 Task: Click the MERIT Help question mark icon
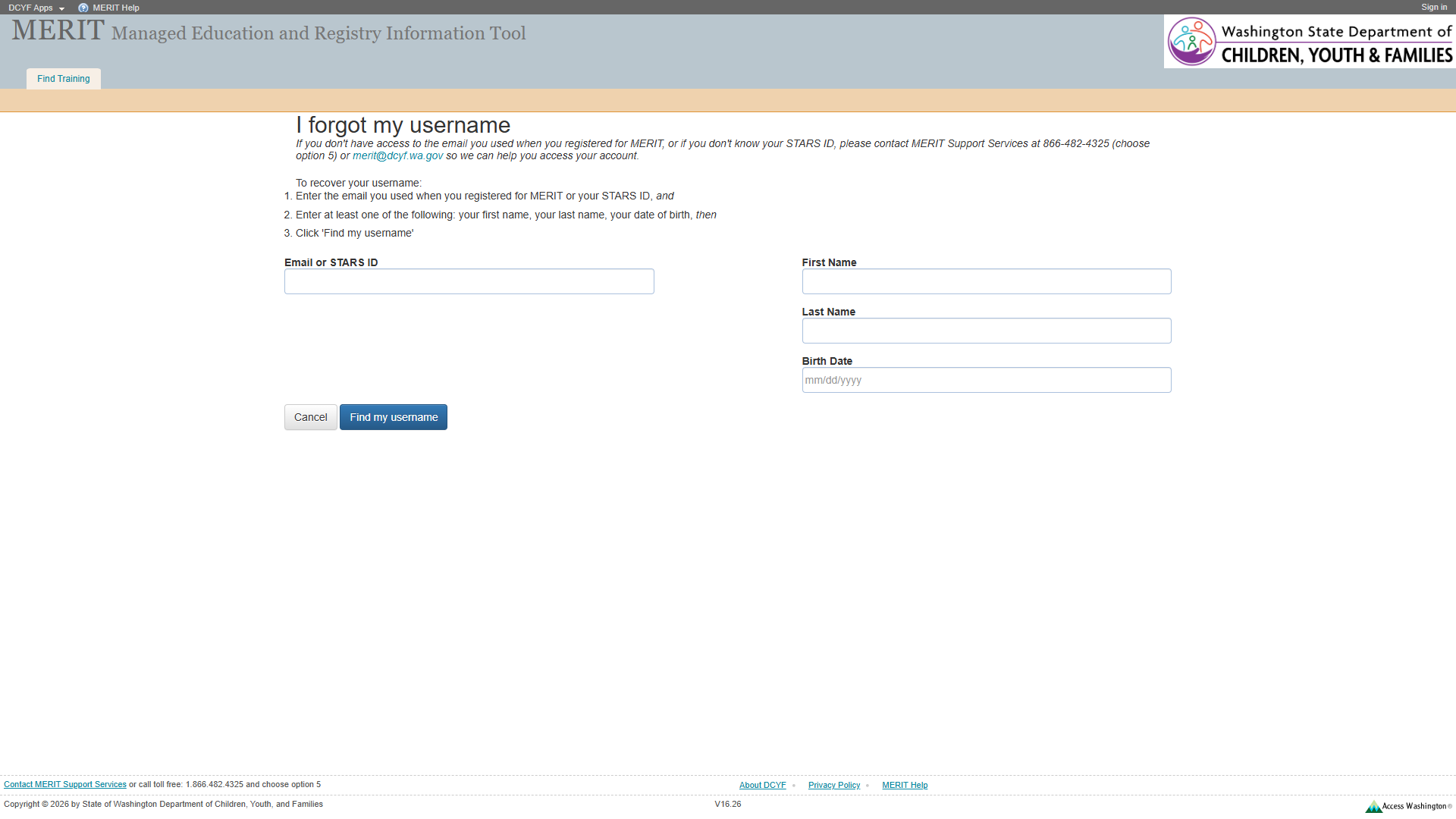83,8
